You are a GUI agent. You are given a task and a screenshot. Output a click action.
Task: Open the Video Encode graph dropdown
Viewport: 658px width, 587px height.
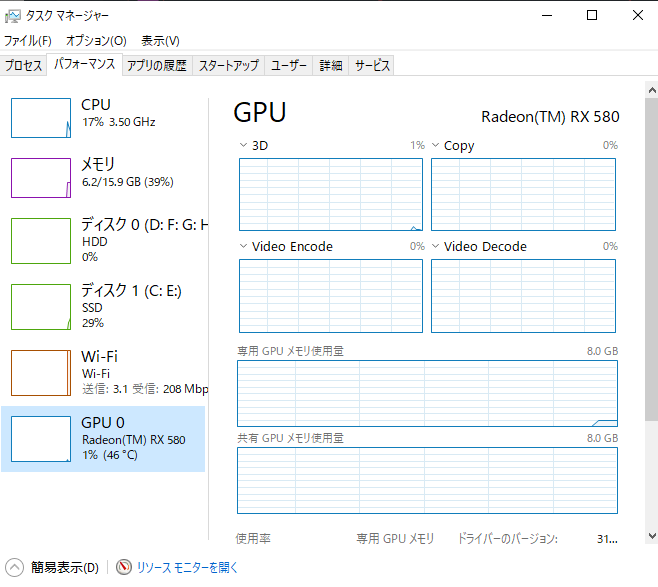(243, 246)
